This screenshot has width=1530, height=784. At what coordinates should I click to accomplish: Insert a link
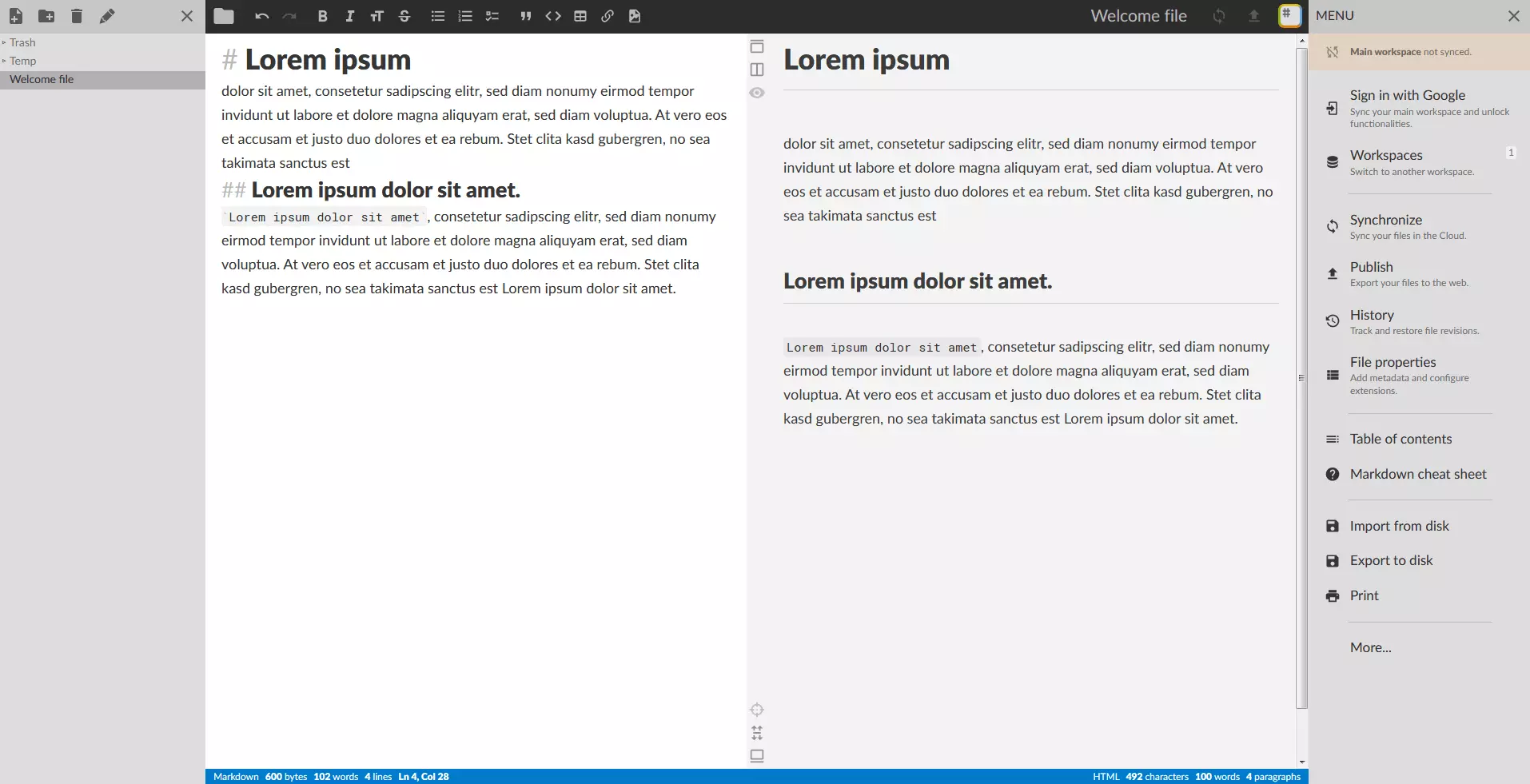(608, 16)
